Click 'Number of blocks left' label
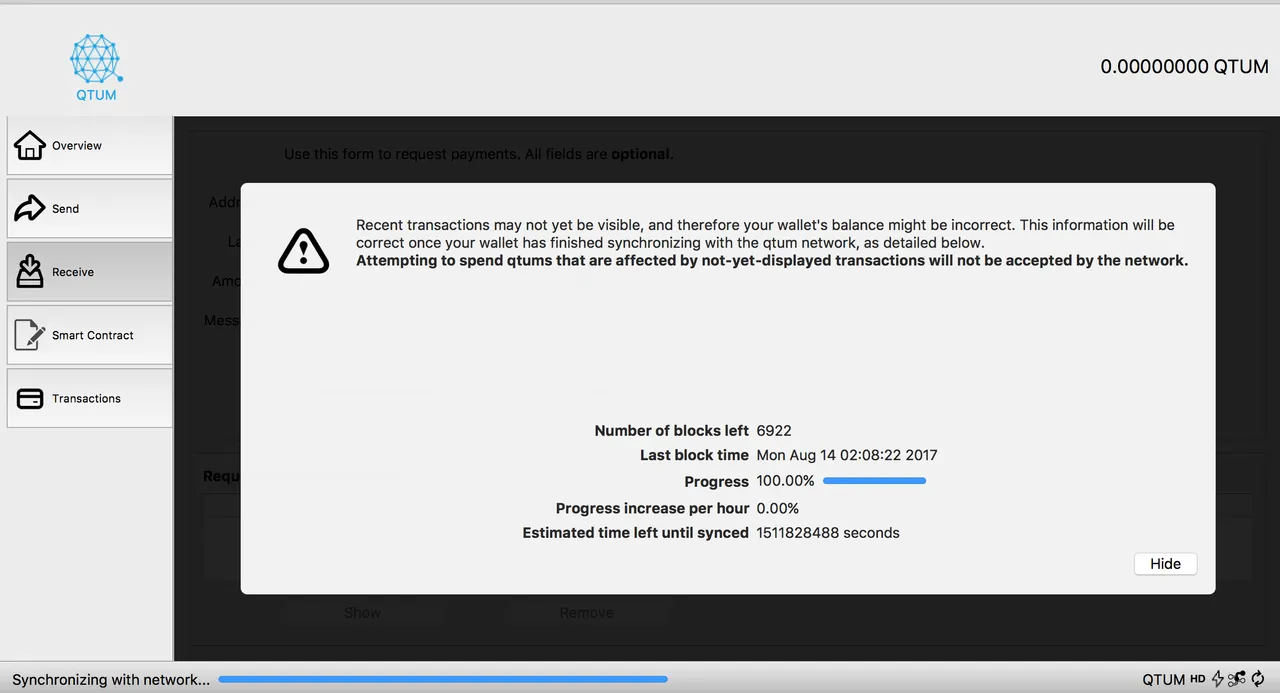The image size is (1280, 693). [671, 430]
